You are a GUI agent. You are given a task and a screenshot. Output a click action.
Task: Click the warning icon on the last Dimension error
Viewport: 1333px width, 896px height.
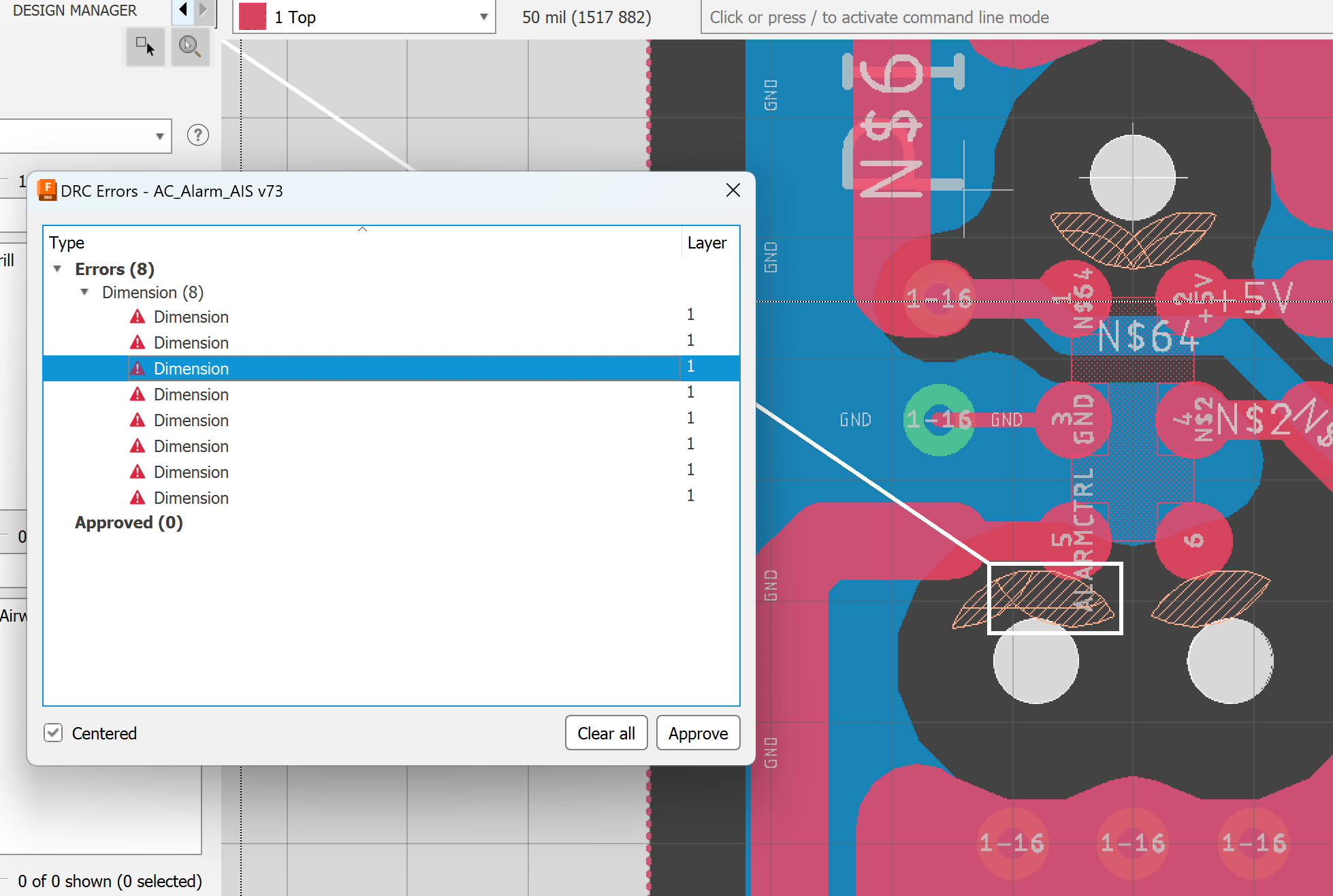tap(139, 498)
